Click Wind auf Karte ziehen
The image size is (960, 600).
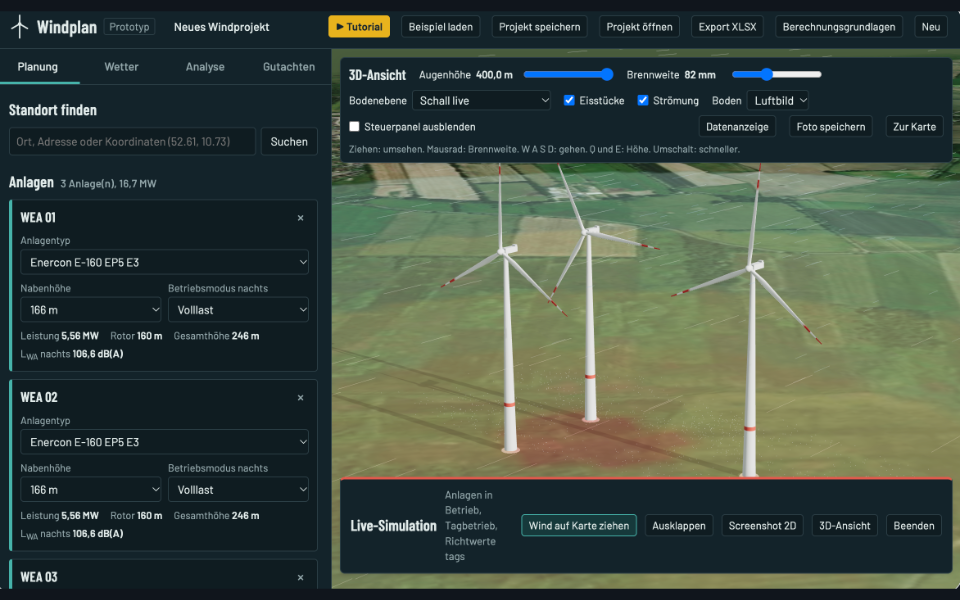[579, 525]
